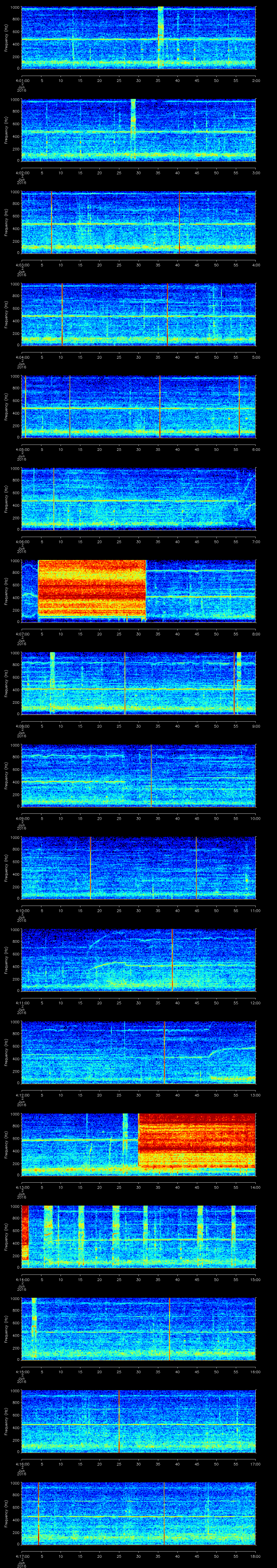This screenshot has height=1568, width=277.
Task: Choose the spectrogram panel starting at 4:09:00
Action: click(138, 775)
